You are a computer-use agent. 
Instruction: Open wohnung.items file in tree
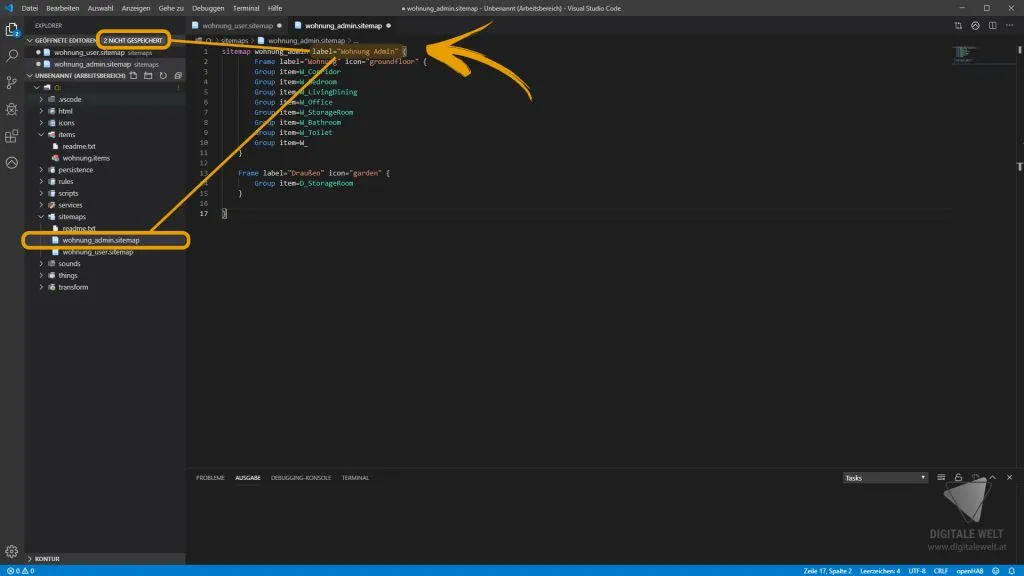[86, 158]
